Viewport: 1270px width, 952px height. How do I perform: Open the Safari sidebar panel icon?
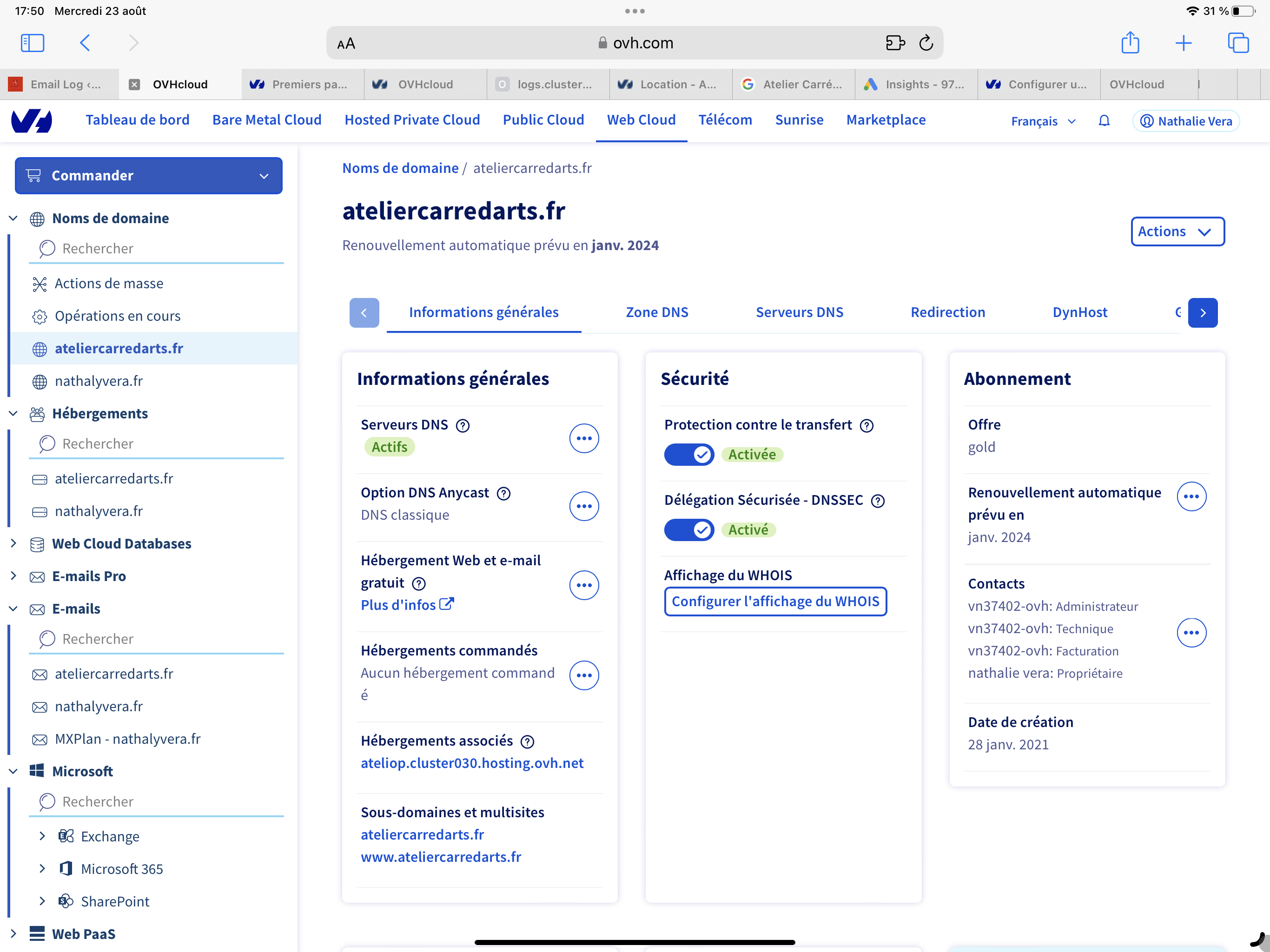(x=32, y=43)
